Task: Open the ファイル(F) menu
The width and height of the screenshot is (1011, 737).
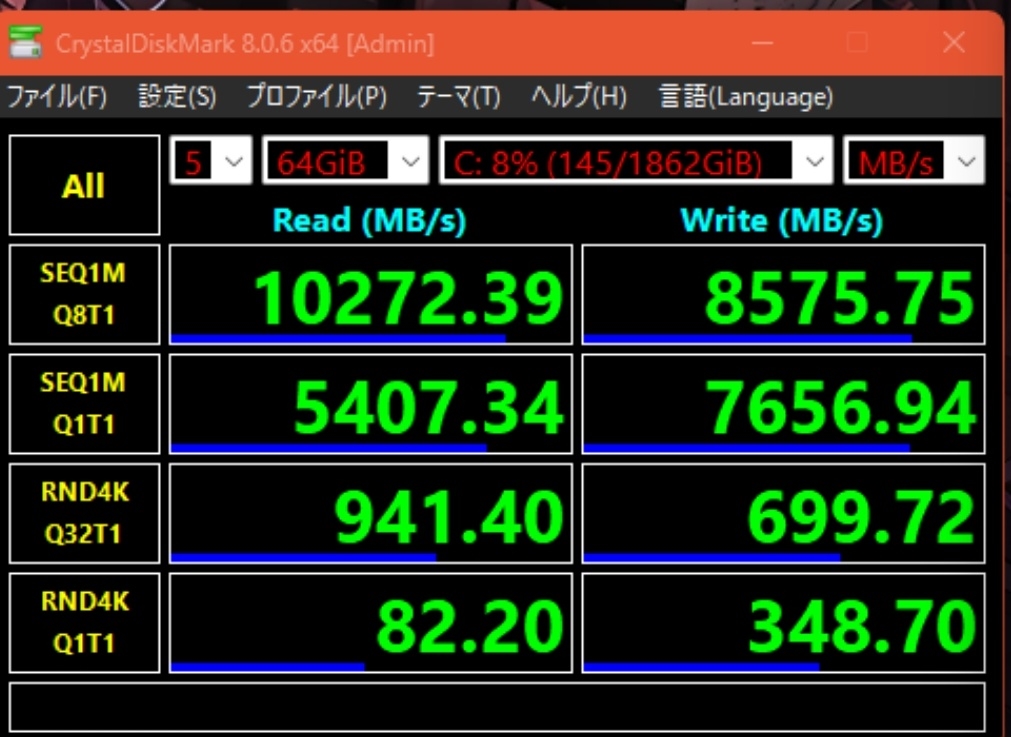Action: click(57, 97)
